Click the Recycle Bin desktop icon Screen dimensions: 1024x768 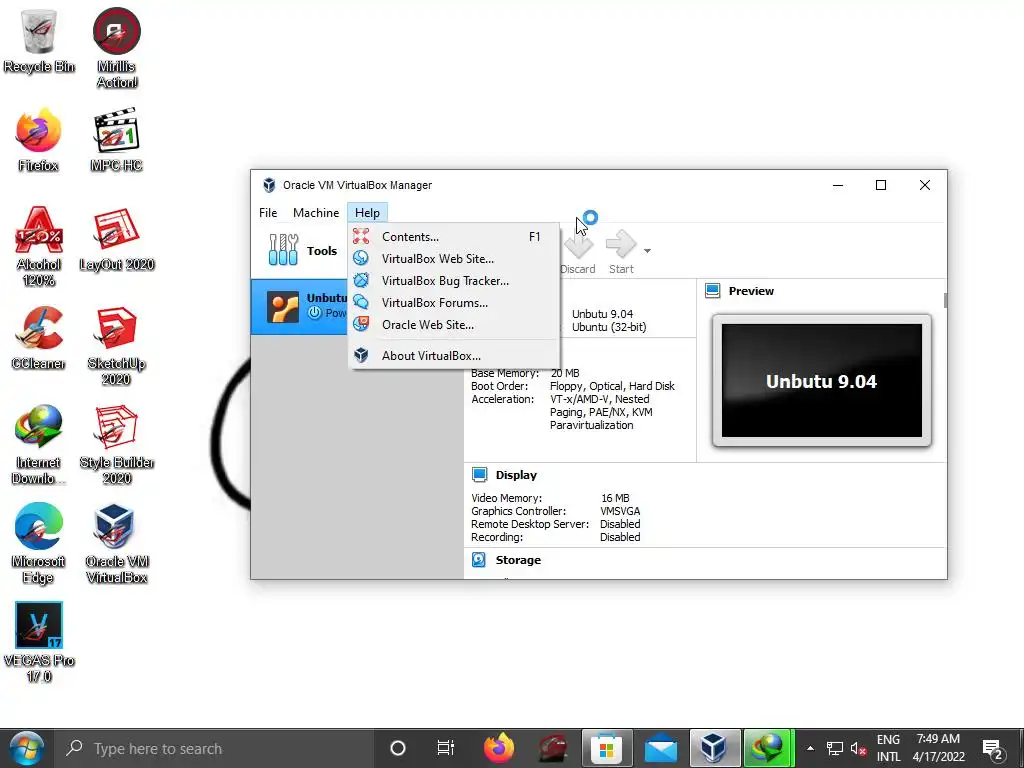pos(39,40)
